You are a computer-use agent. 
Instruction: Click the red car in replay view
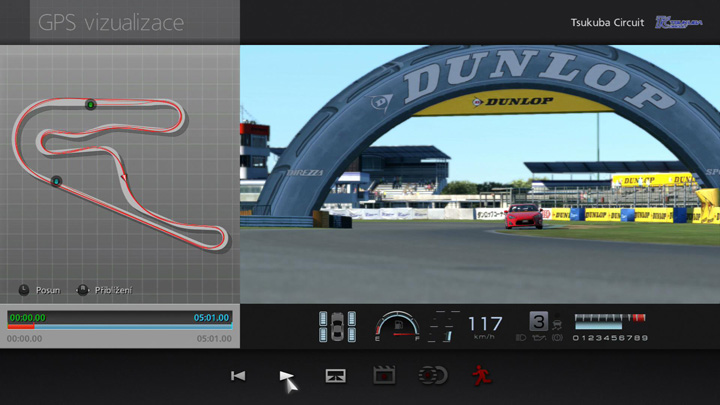(x=524, y=216)
